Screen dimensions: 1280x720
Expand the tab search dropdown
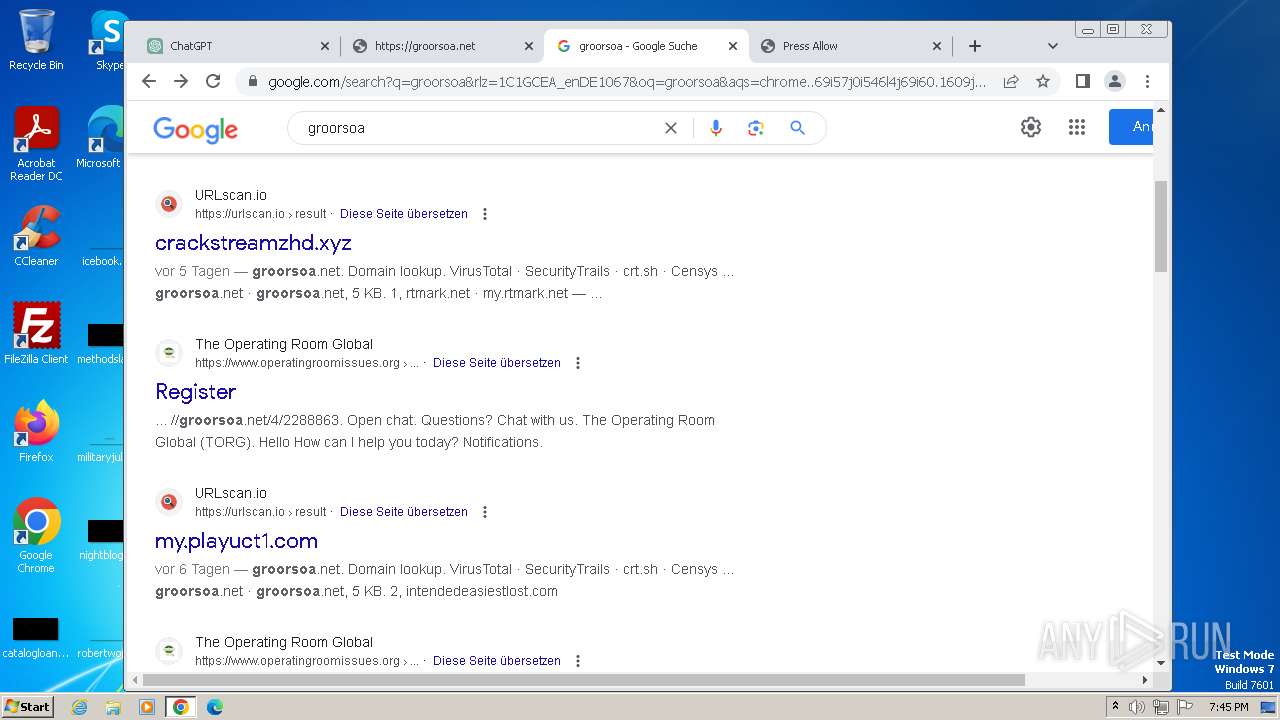1052,46
